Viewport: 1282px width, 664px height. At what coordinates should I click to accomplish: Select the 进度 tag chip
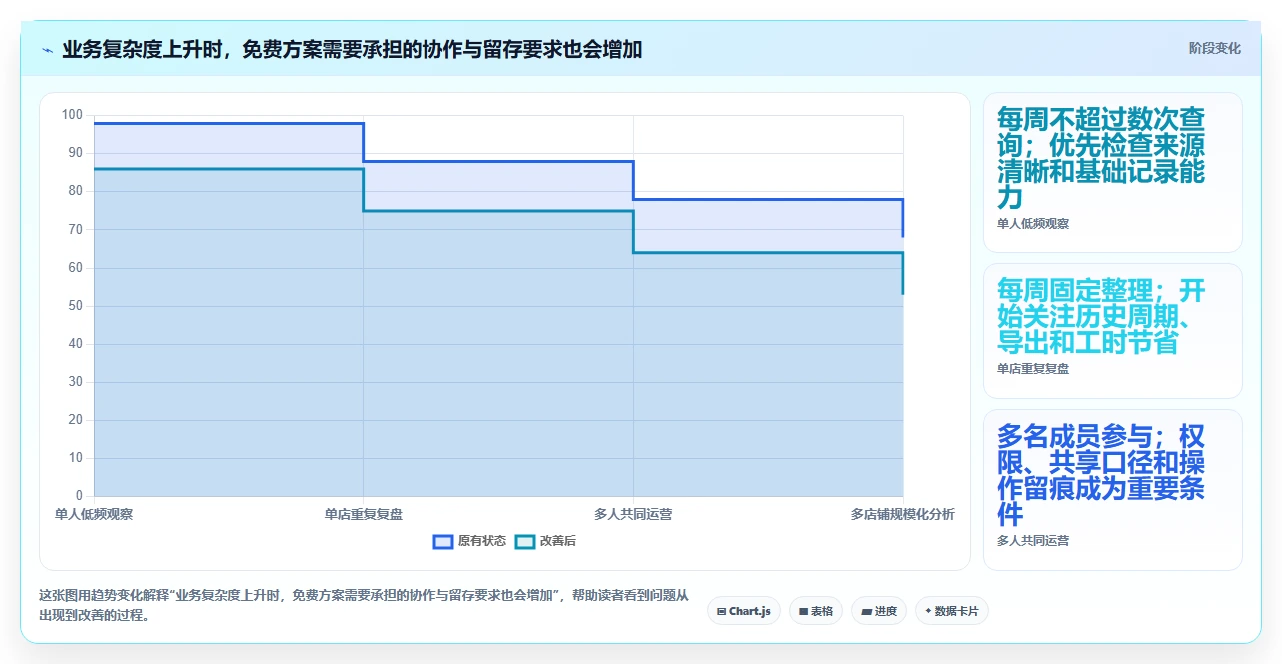coord(879,611)
